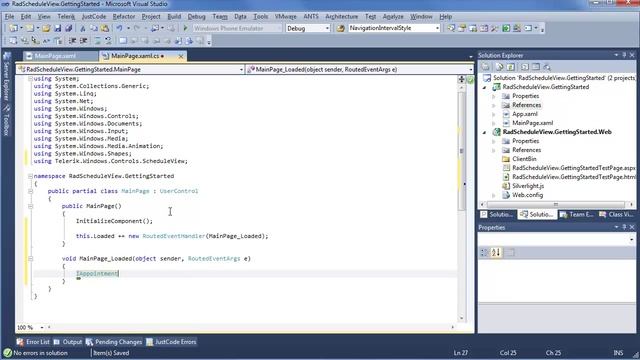Click the Increase indent icon
The width and height of the screenshot is (640, 360).
pos(83,40)
